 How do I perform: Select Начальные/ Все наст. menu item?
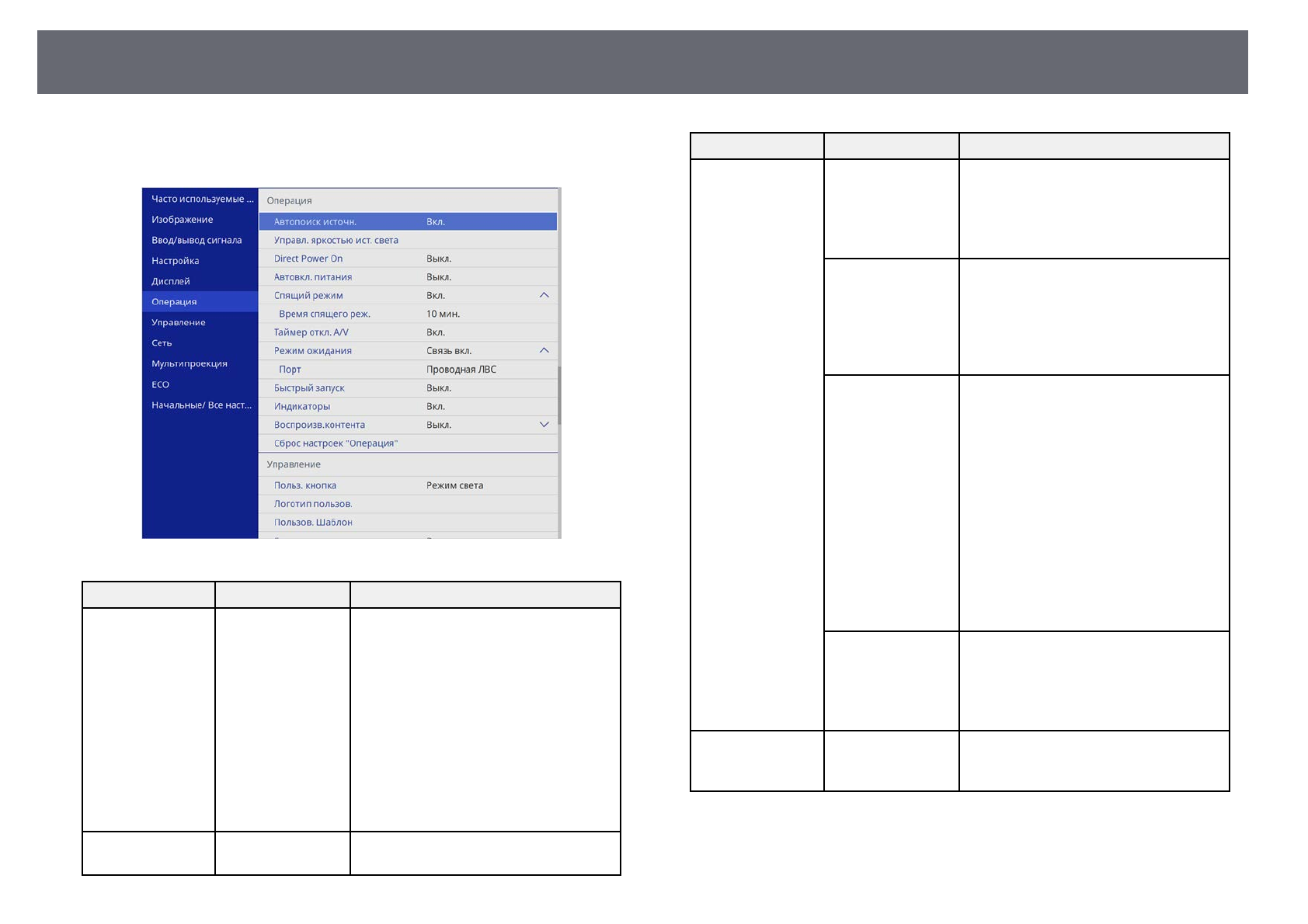pos(201,405)
